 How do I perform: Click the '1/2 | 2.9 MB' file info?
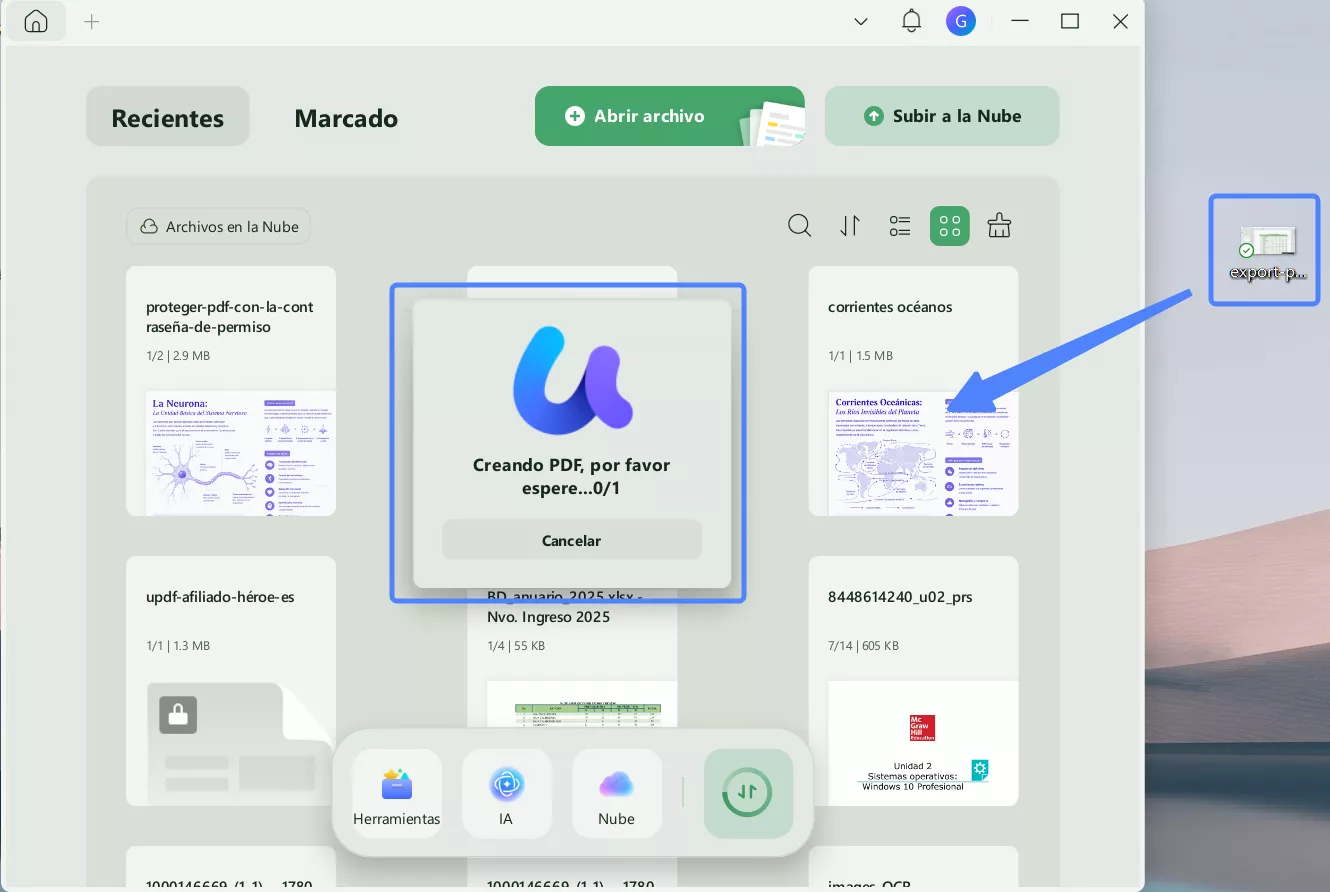coord(178,356)
